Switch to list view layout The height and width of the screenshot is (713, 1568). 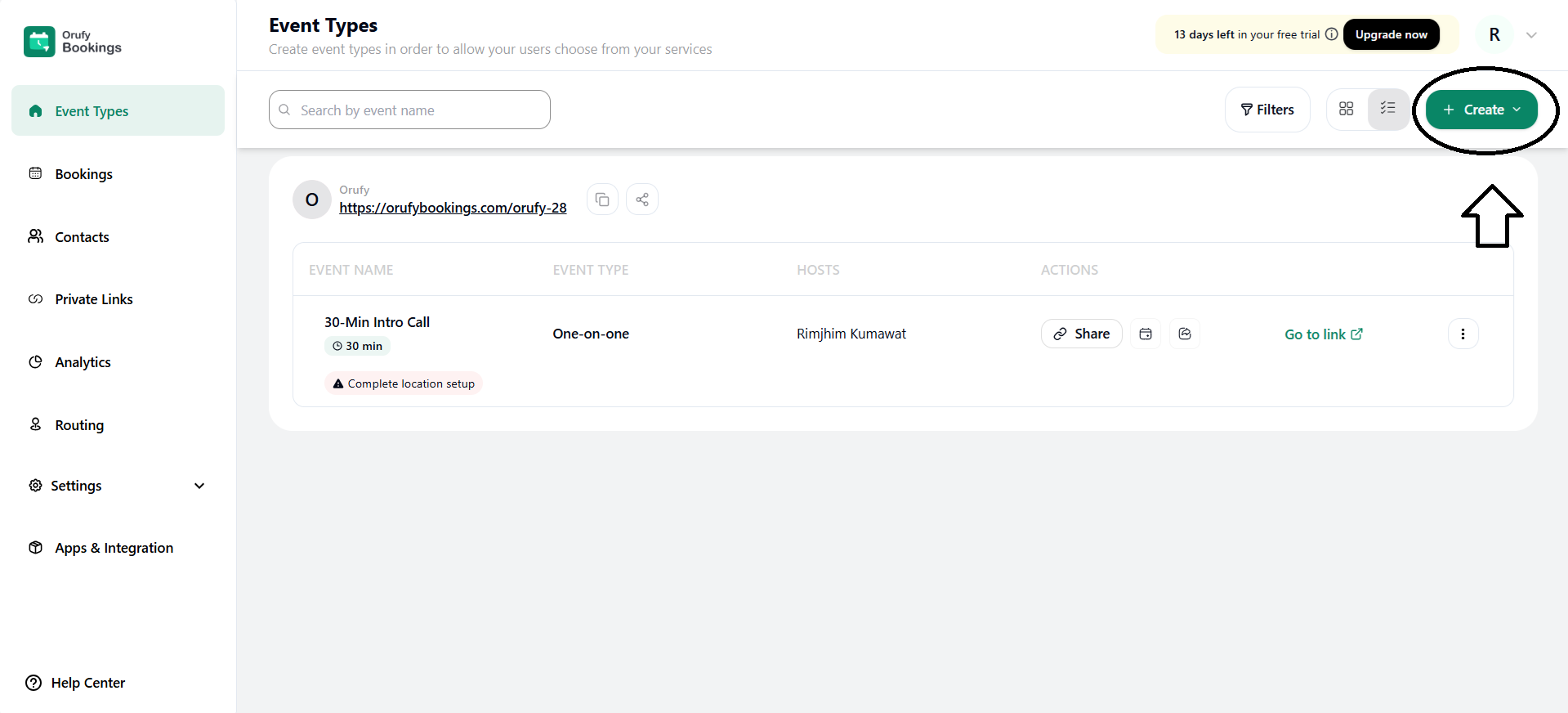tap(1387, 109)
